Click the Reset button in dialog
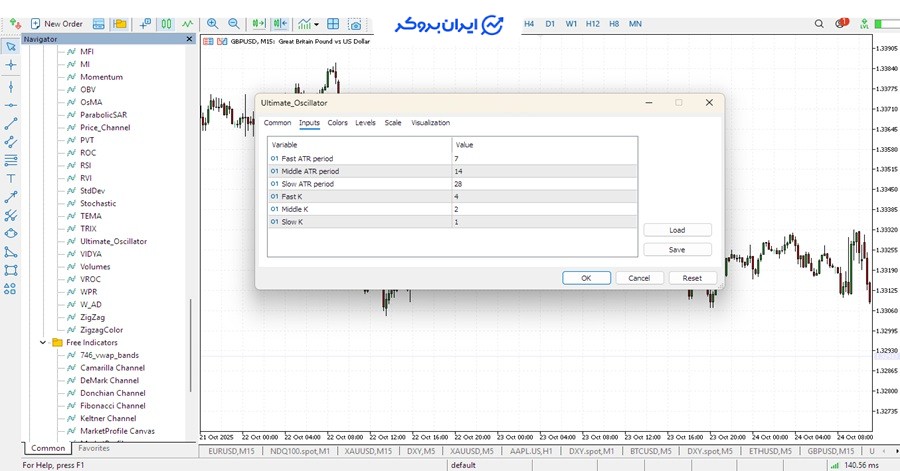 pos(692,278)
